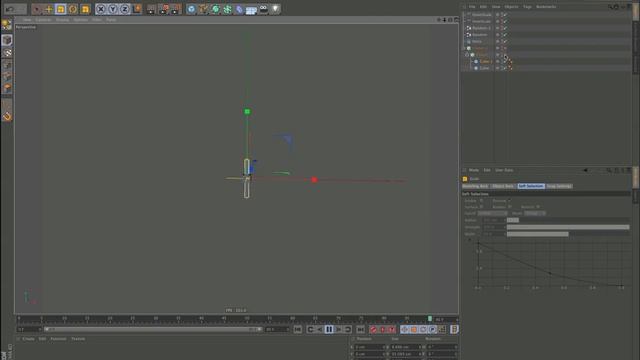Collapse the parent group of Cube.1
This screenshot has width=640, height=360.
coord(467,55)
